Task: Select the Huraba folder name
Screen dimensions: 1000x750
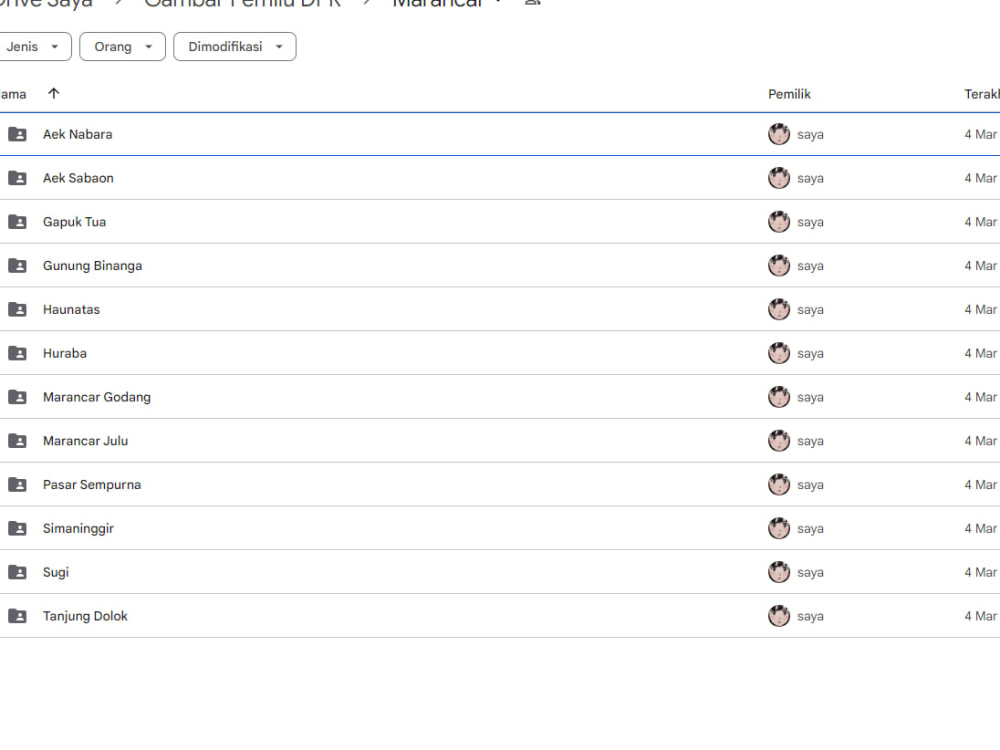Action: click(65, 353)
